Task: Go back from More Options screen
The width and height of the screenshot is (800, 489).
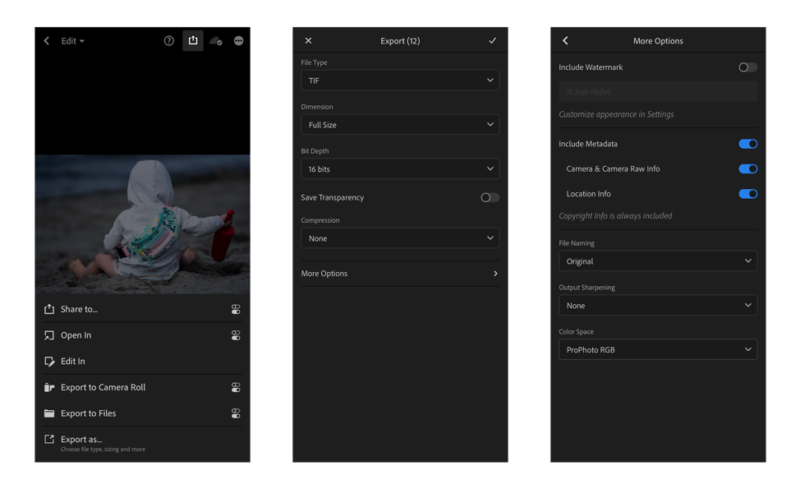Action: 565,41
